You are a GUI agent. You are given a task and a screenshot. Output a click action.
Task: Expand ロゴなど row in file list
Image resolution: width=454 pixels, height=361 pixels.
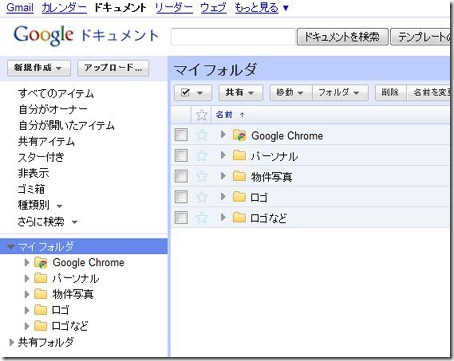click(x=223, y=217)
